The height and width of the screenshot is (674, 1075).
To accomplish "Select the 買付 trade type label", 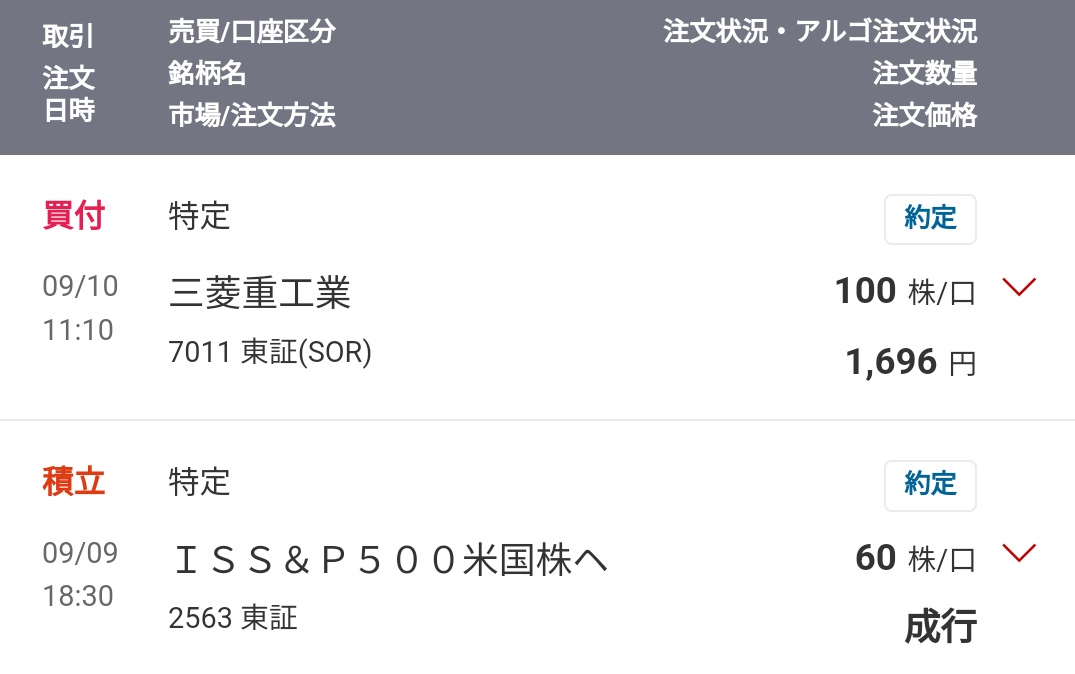I will [74, 215].
